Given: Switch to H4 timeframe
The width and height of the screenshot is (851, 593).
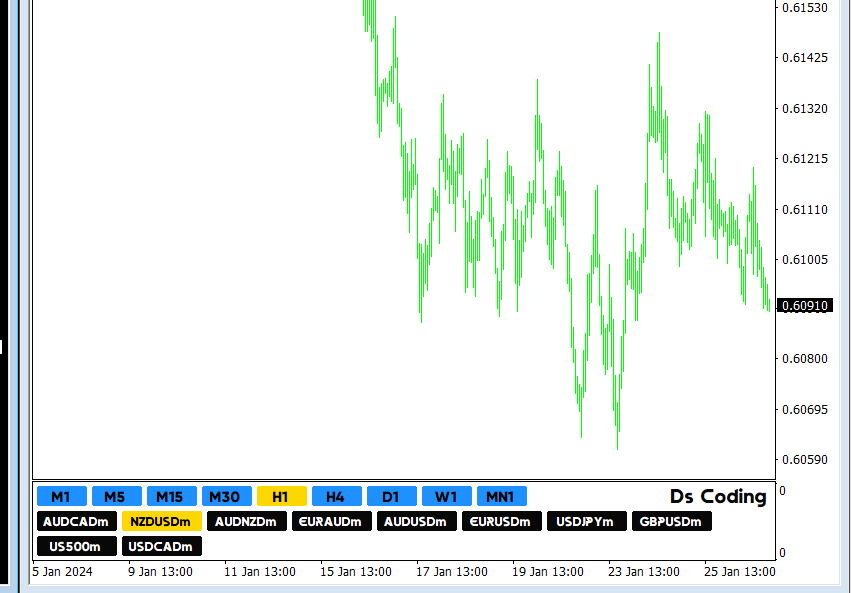Looking at the screenshot, I should pyautogui.click(x=336, y=496).
